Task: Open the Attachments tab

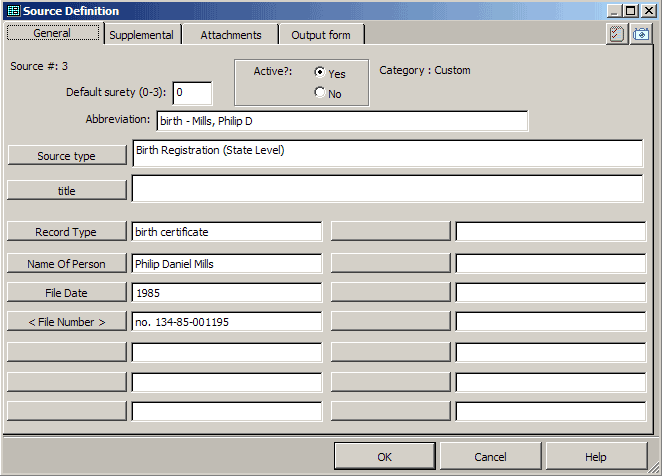Action: pos(231,35)
